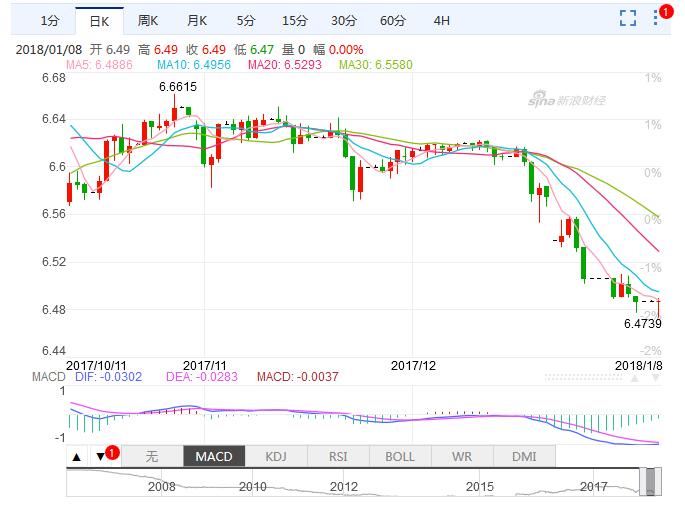Turn on BOLL bands indicator
Viewport: 685px width, 509px height.
(x=399, y=456)
